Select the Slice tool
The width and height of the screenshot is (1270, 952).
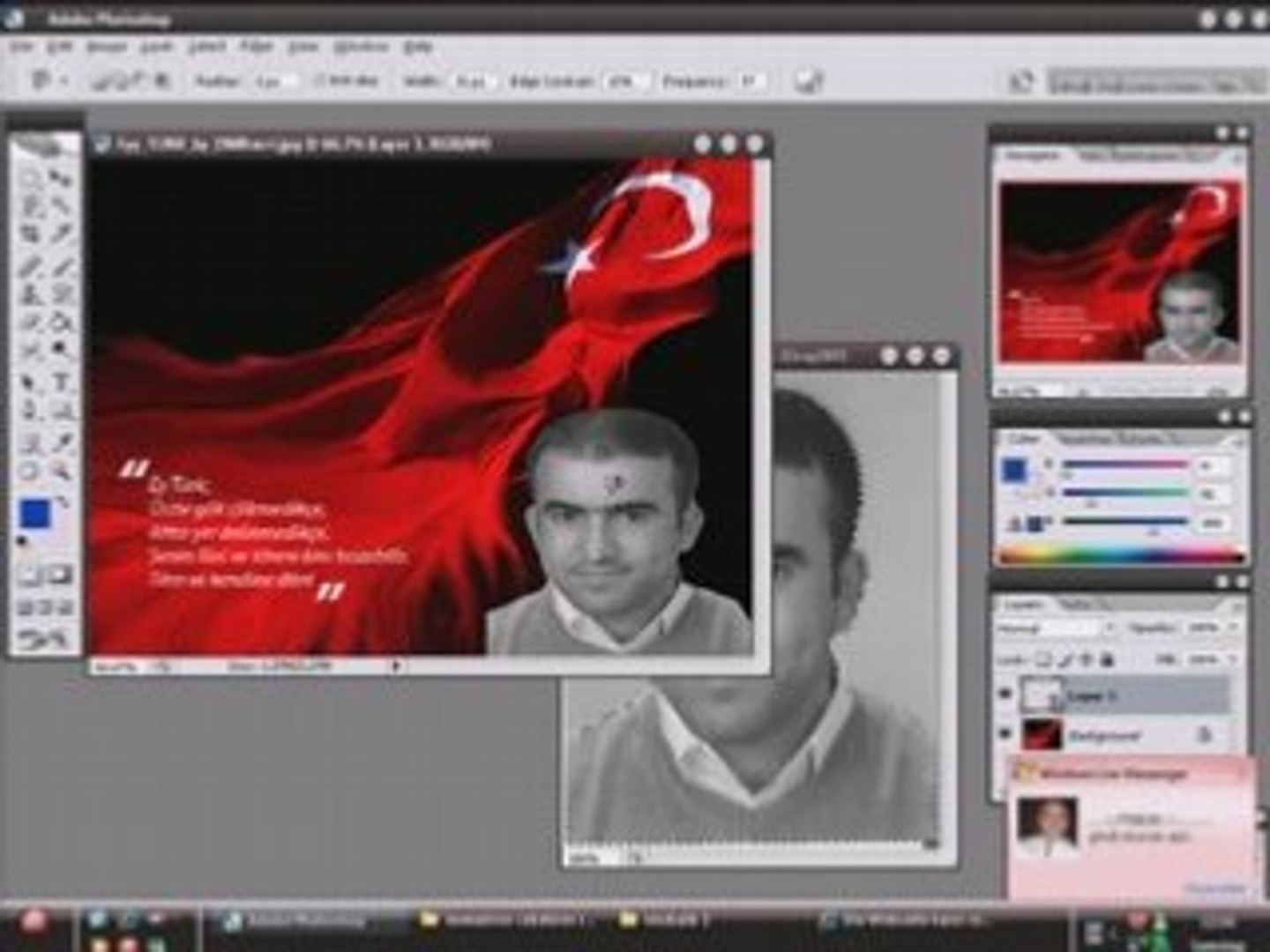point(60,234)
